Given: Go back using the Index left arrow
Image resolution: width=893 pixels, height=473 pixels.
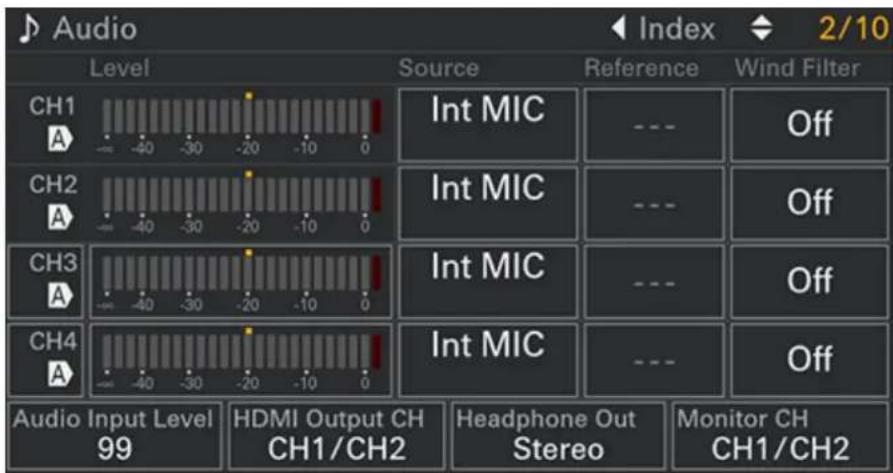Looking at the screenshot, I should (620, 28).
